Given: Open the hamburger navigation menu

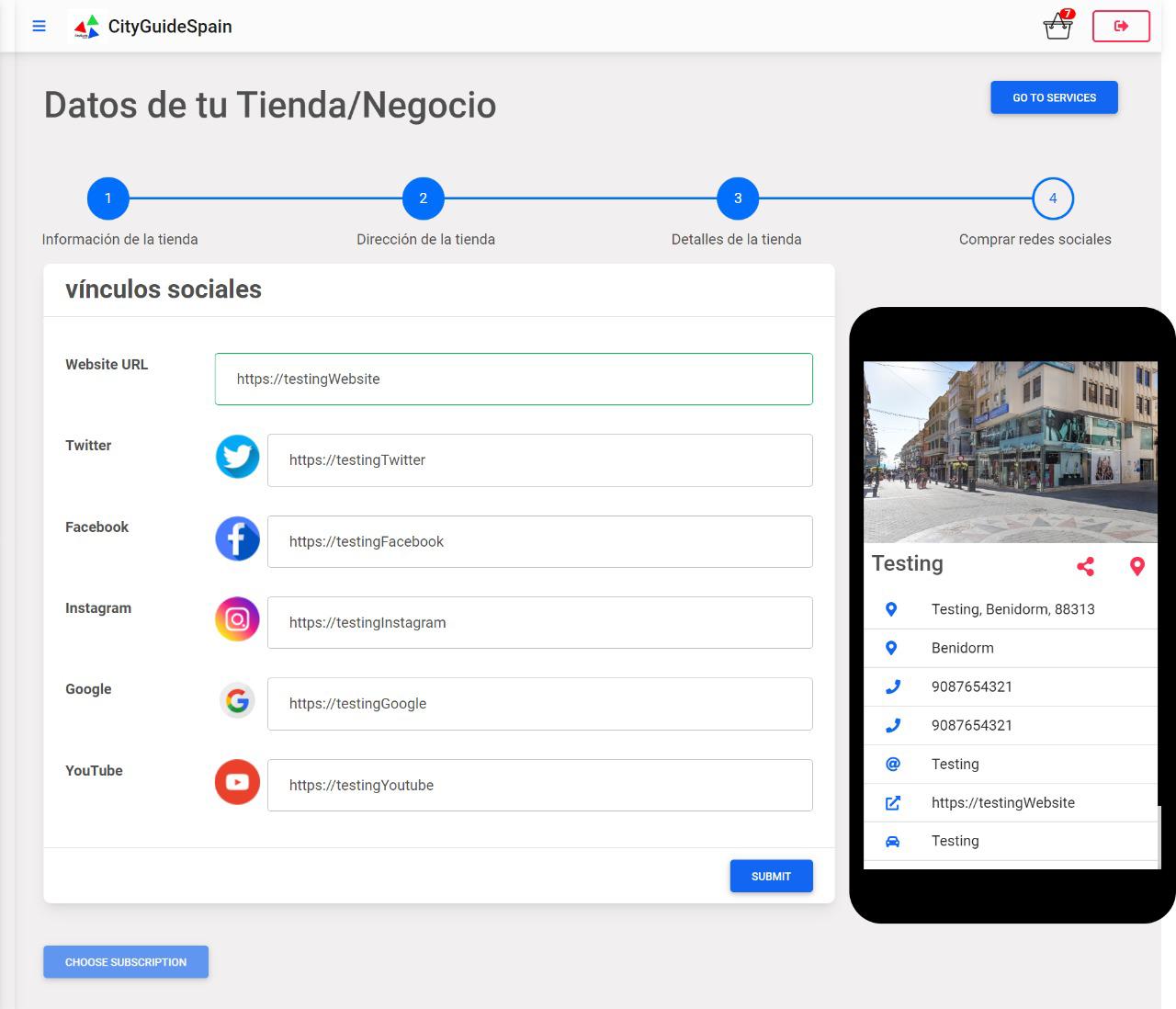Looking at the screenshot, I should [x=39, y=26].
